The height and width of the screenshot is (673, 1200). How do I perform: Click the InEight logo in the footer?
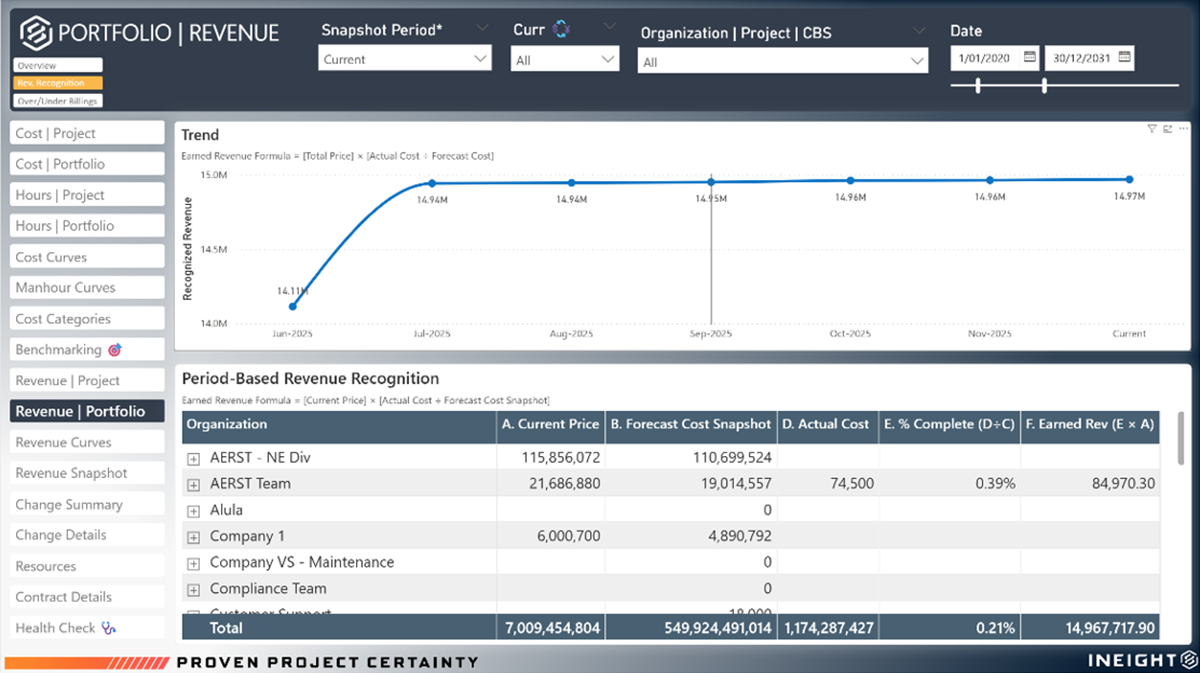(x=1190, y=661)
